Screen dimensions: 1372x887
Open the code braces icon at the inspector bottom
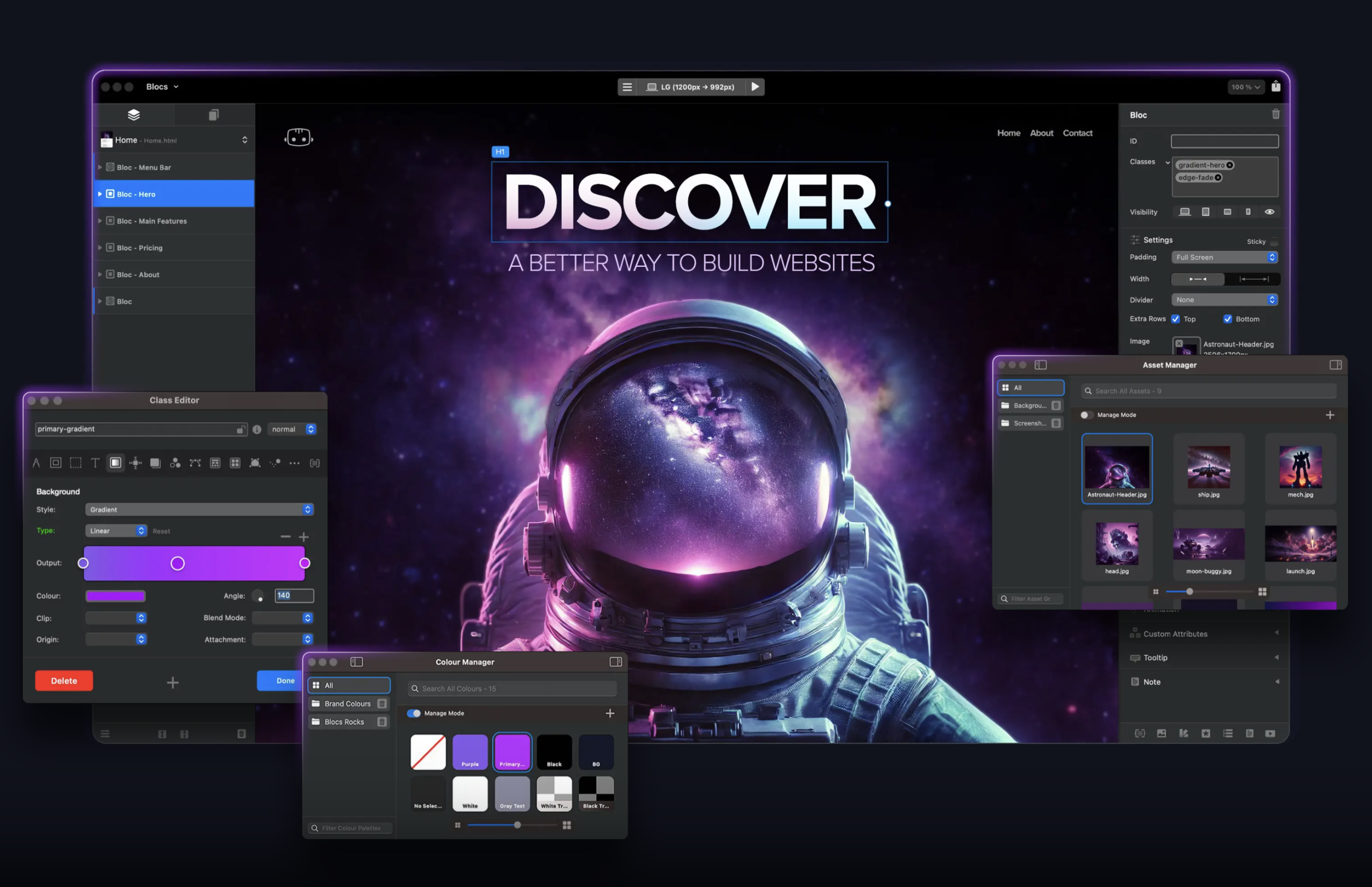pos(1139,733)
